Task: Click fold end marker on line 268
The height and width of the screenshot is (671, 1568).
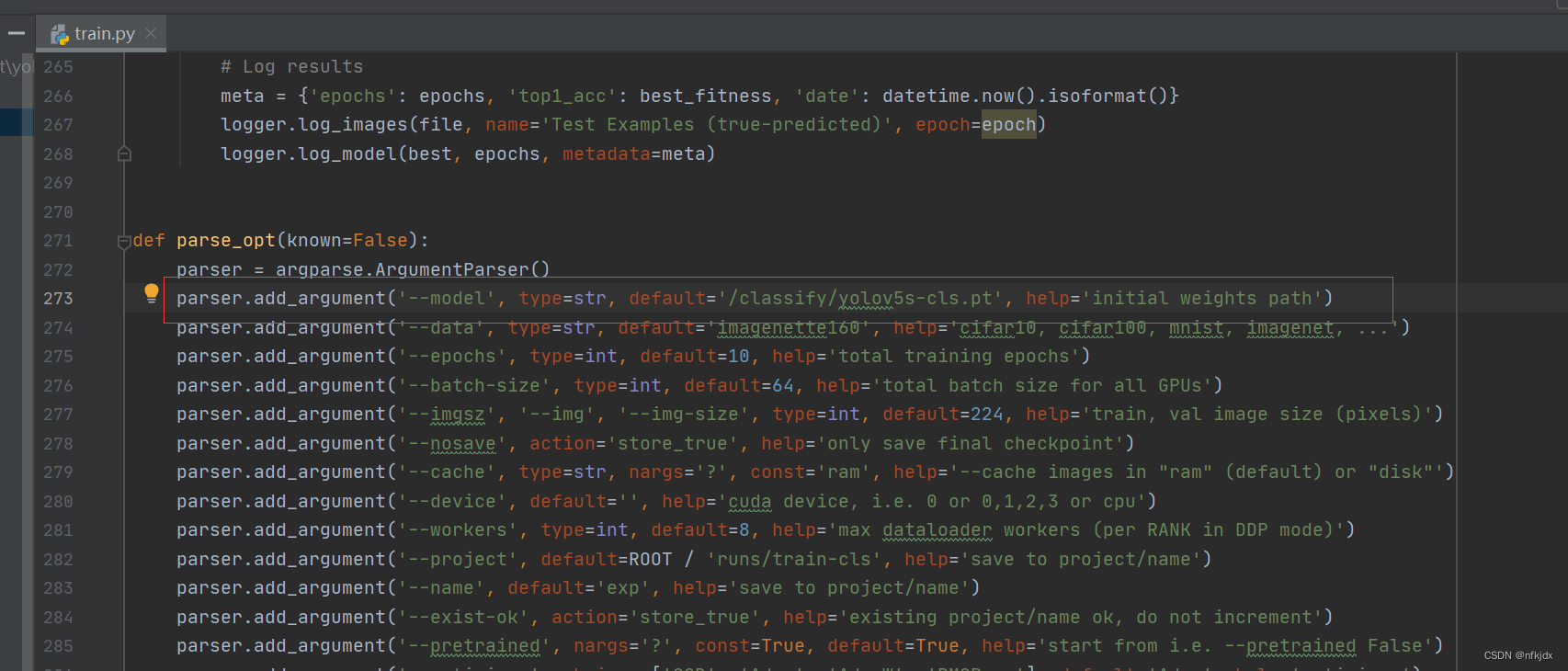Action: 124,154
